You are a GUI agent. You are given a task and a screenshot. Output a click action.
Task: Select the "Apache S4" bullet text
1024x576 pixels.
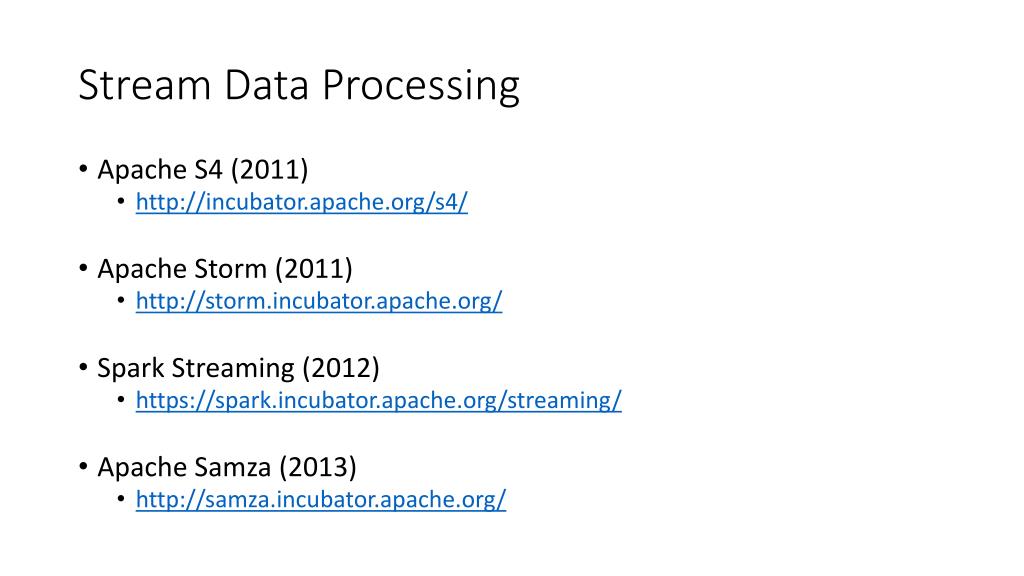point(160,170)
